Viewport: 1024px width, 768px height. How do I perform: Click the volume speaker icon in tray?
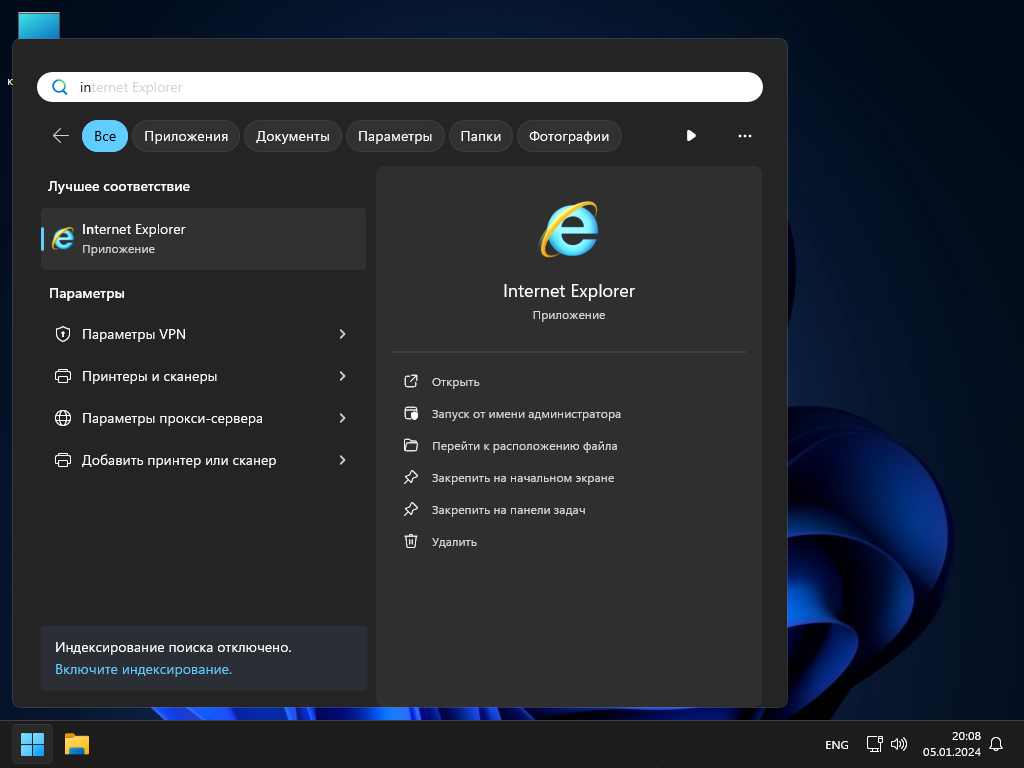point(898,744)
